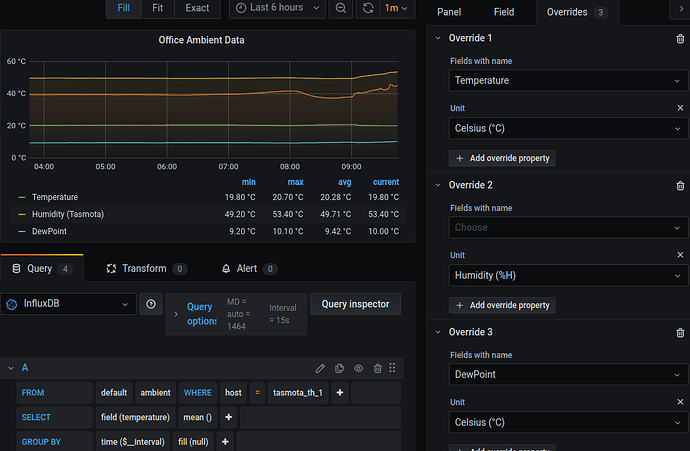Viewport: 690px width, 451px height.
Task: Remove Unit property from Override 2
Action: pyautogui.click(x=680, y=255)
